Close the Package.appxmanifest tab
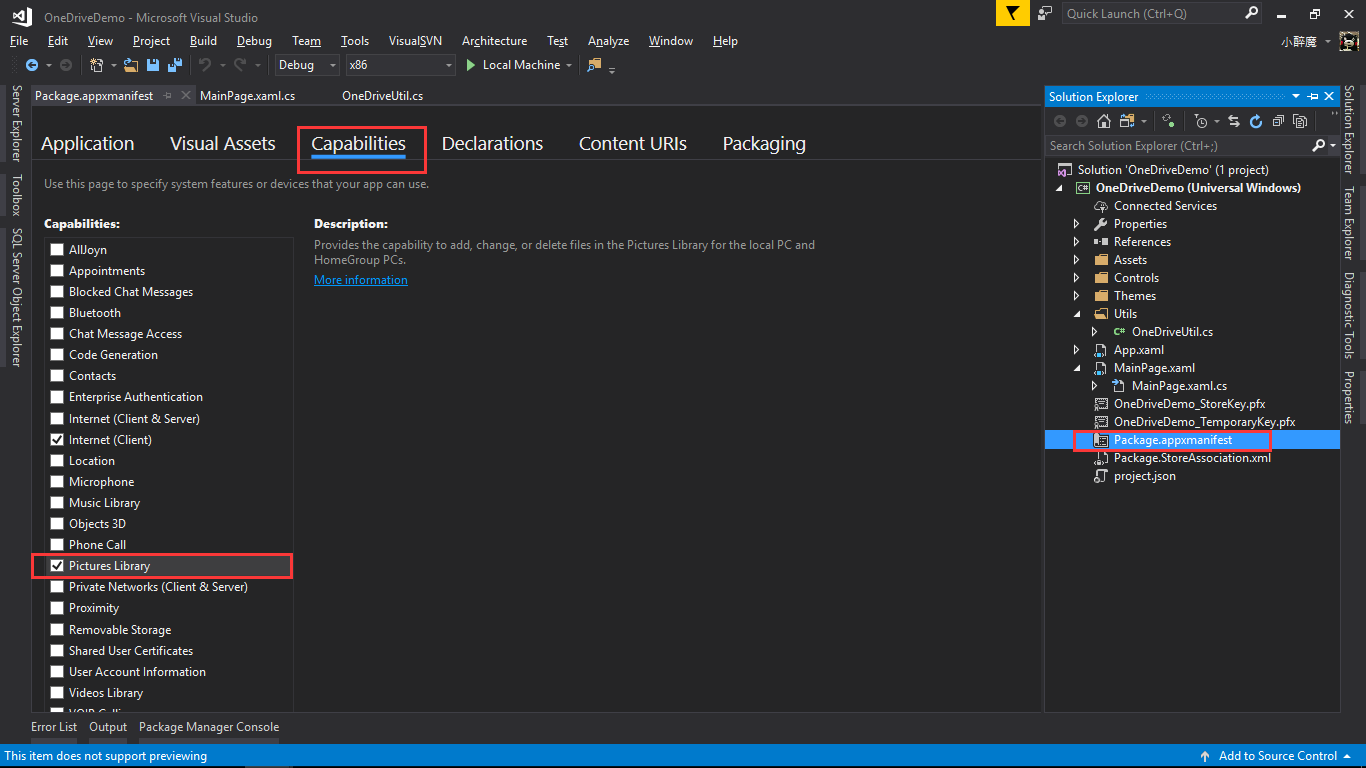 coord(186,96)
